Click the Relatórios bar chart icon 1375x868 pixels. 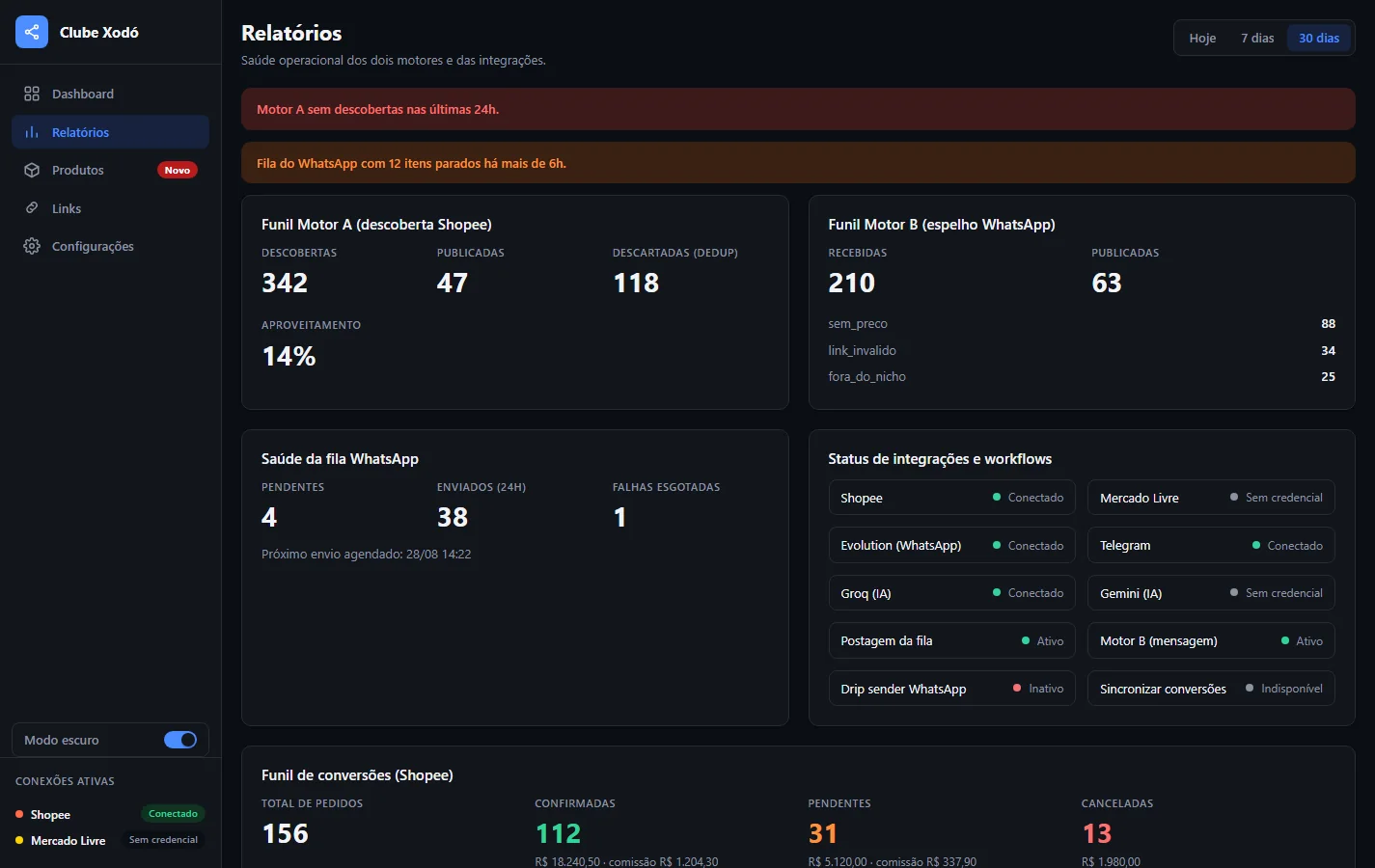click(x=32, y=132)
